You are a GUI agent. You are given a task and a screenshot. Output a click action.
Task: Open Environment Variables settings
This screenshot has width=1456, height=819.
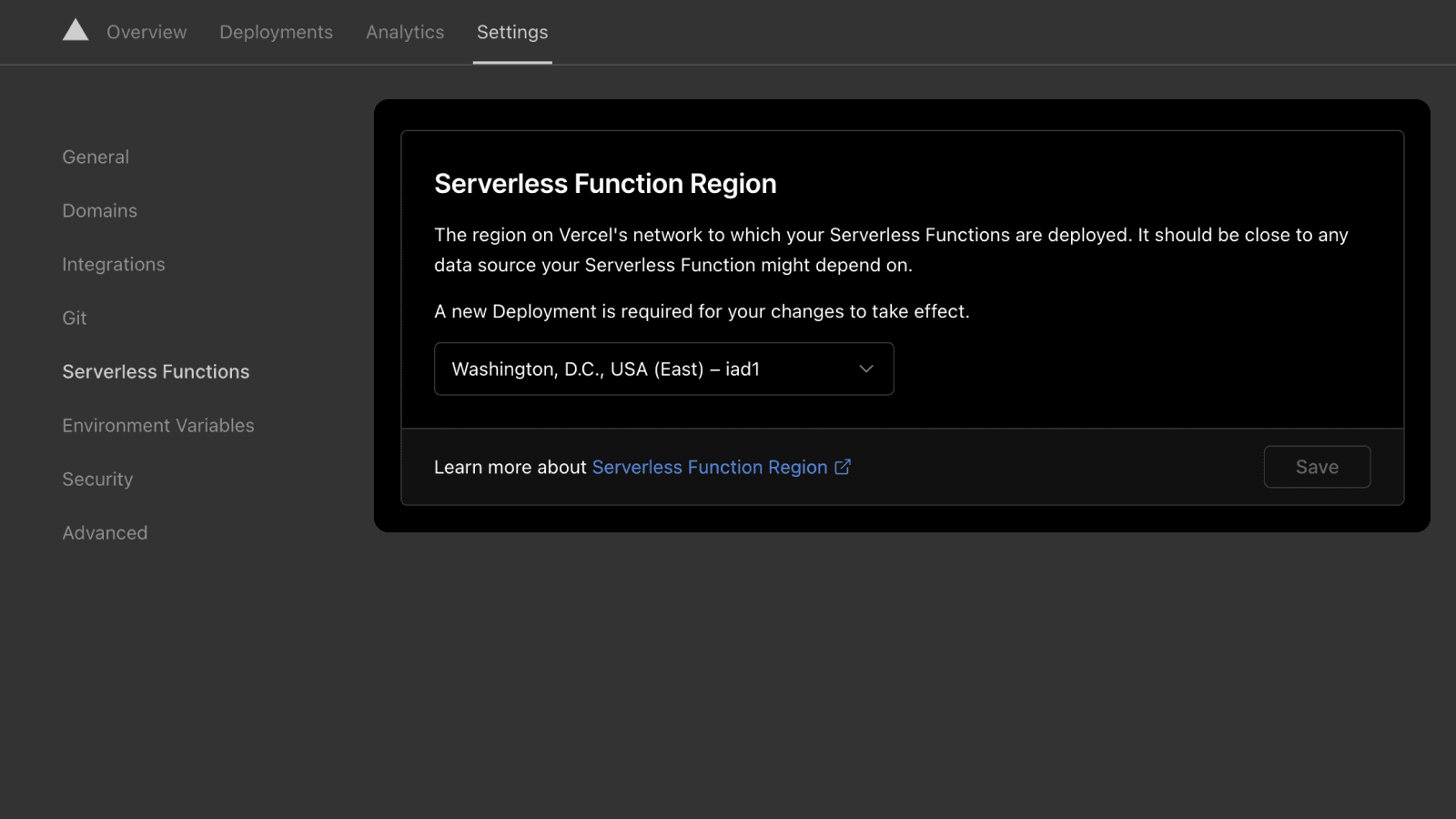point(158,425)
